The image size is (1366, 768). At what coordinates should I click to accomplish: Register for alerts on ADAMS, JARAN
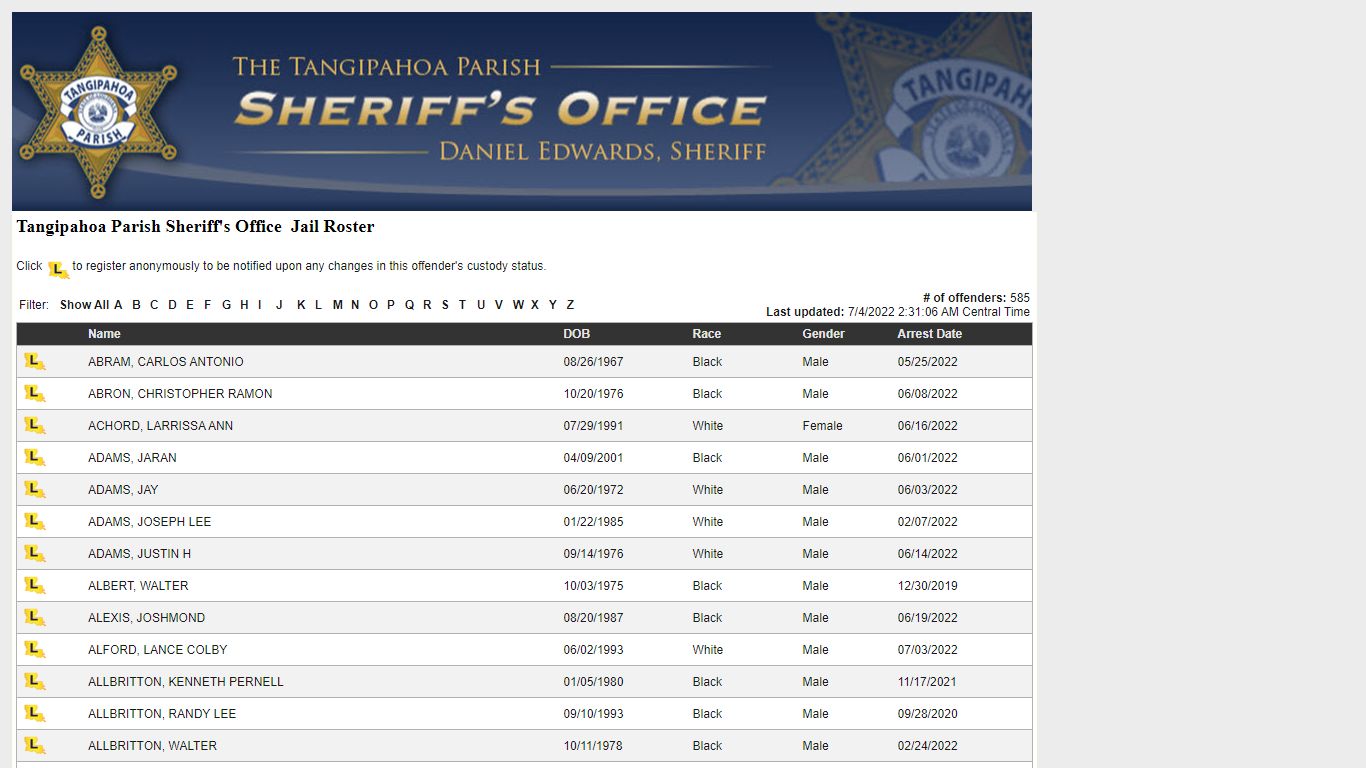point(35,458)
